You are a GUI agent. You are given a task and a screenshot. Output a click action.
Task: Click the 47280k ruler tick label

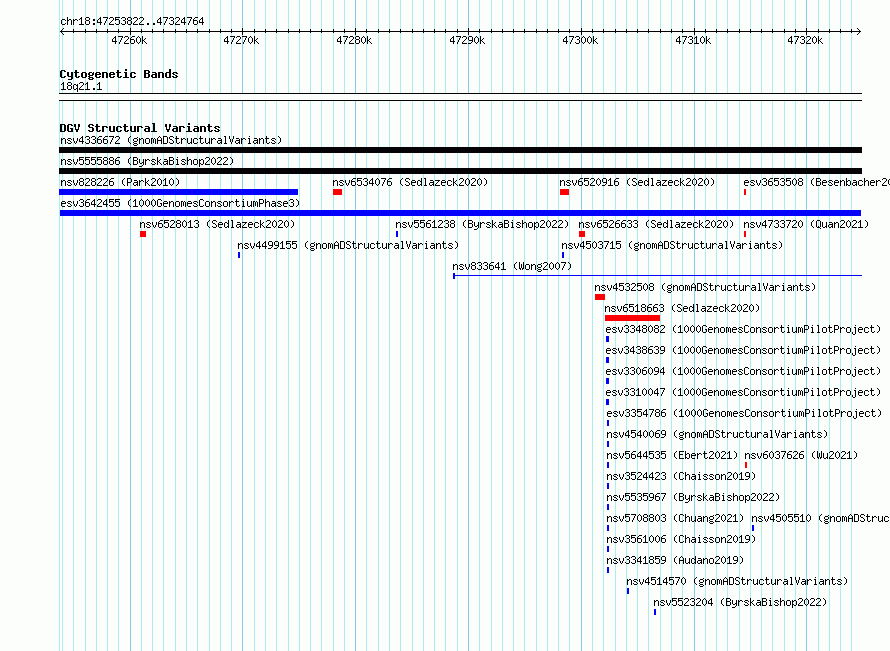(x=354, y=40)
